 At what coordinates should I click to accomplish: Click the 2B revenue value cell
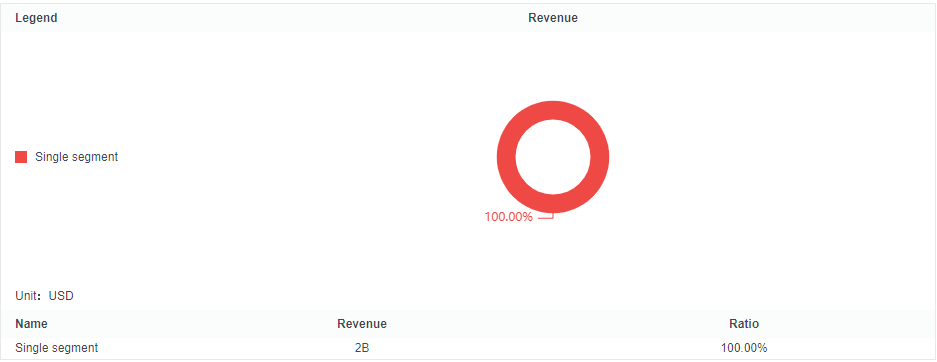[362, 348]
